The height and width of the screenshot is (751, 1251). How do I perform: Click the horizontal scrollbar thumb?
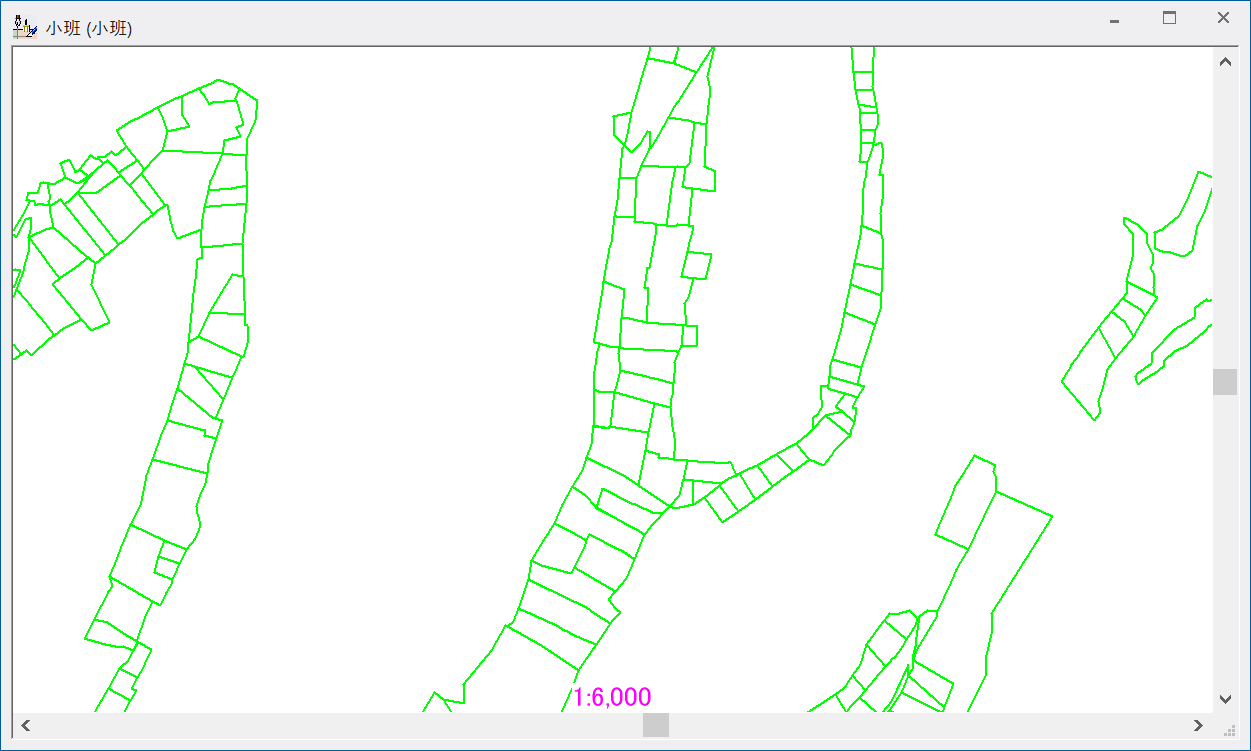(655, 725)
